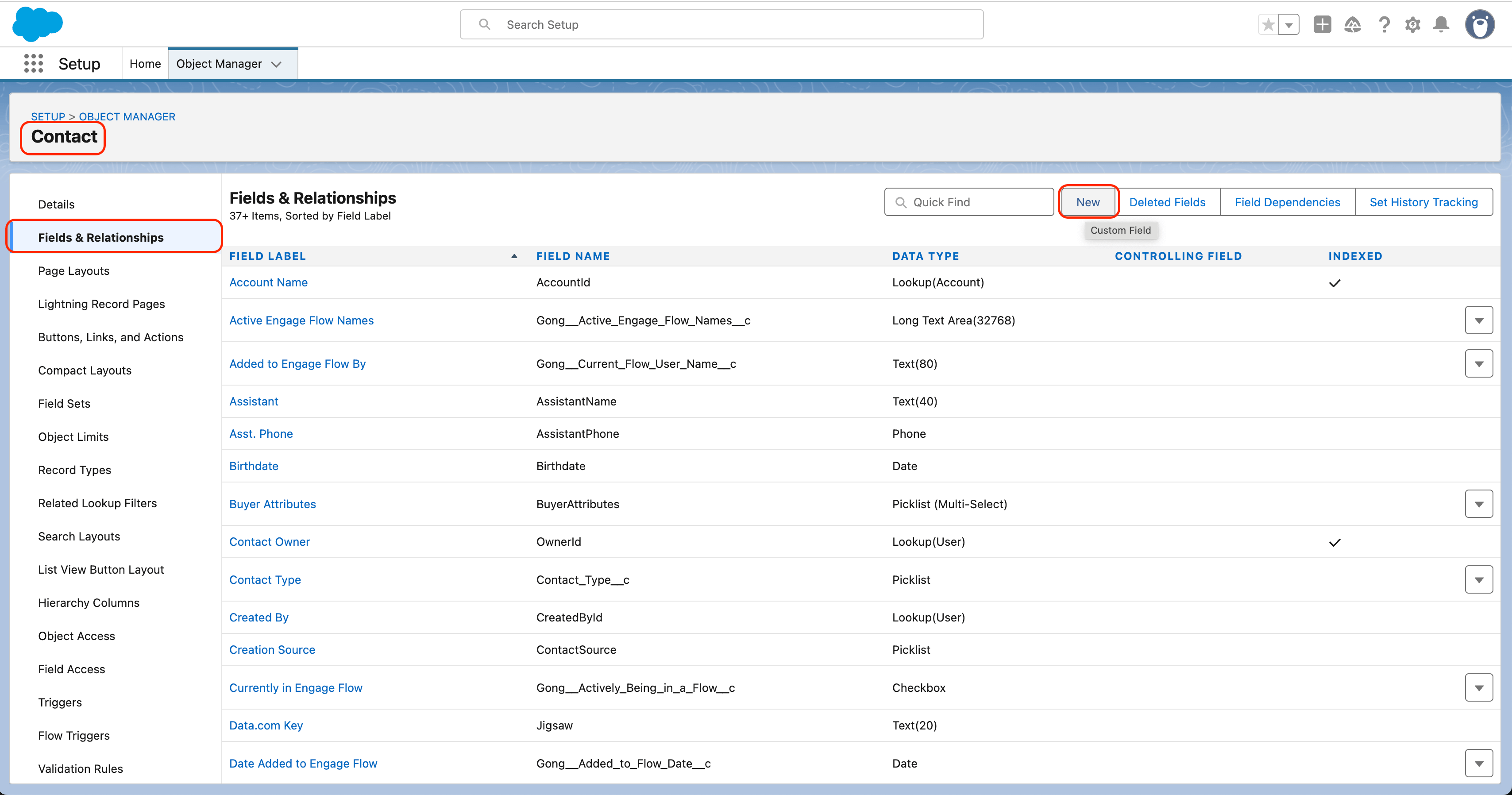This screenshot has width=1512, height=795.
Task: Open Object Manager tab chevron menu
Action: [x=277, y=64]
